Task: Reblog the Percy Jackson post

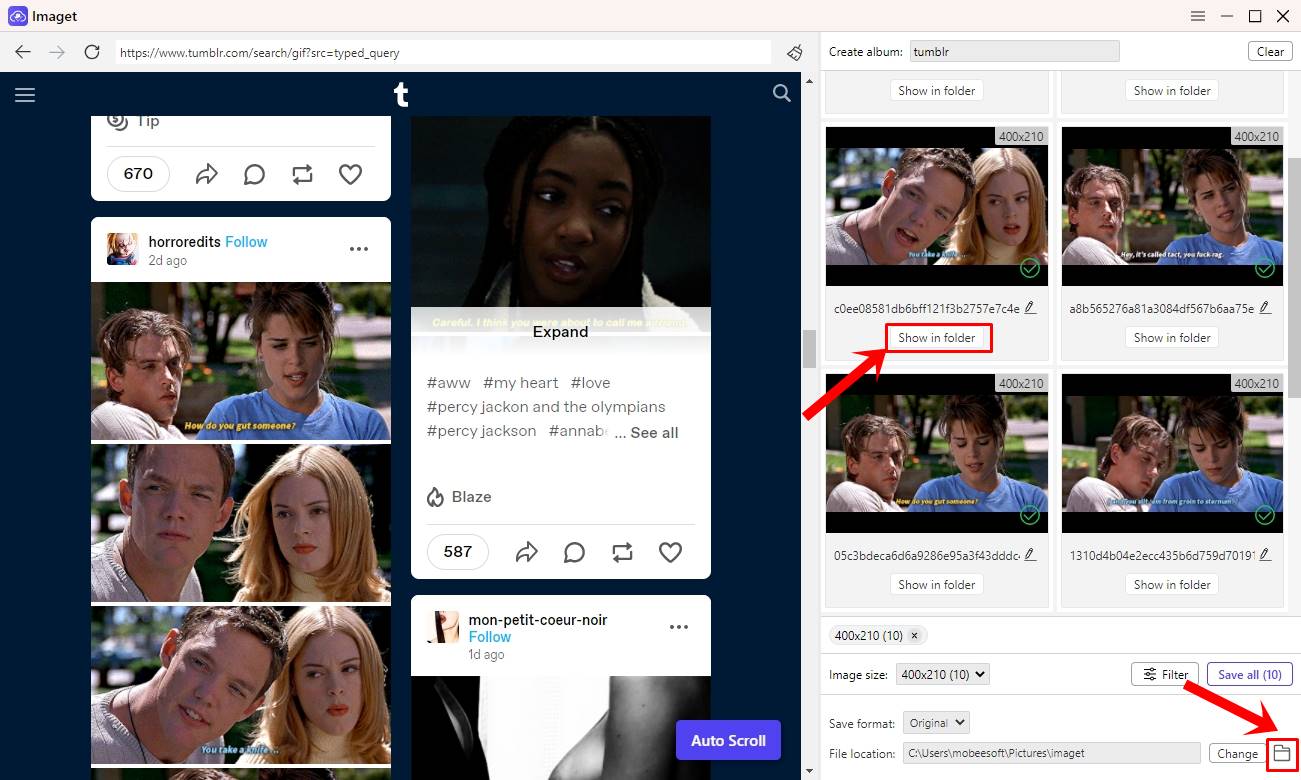Action: coord(622,551)
